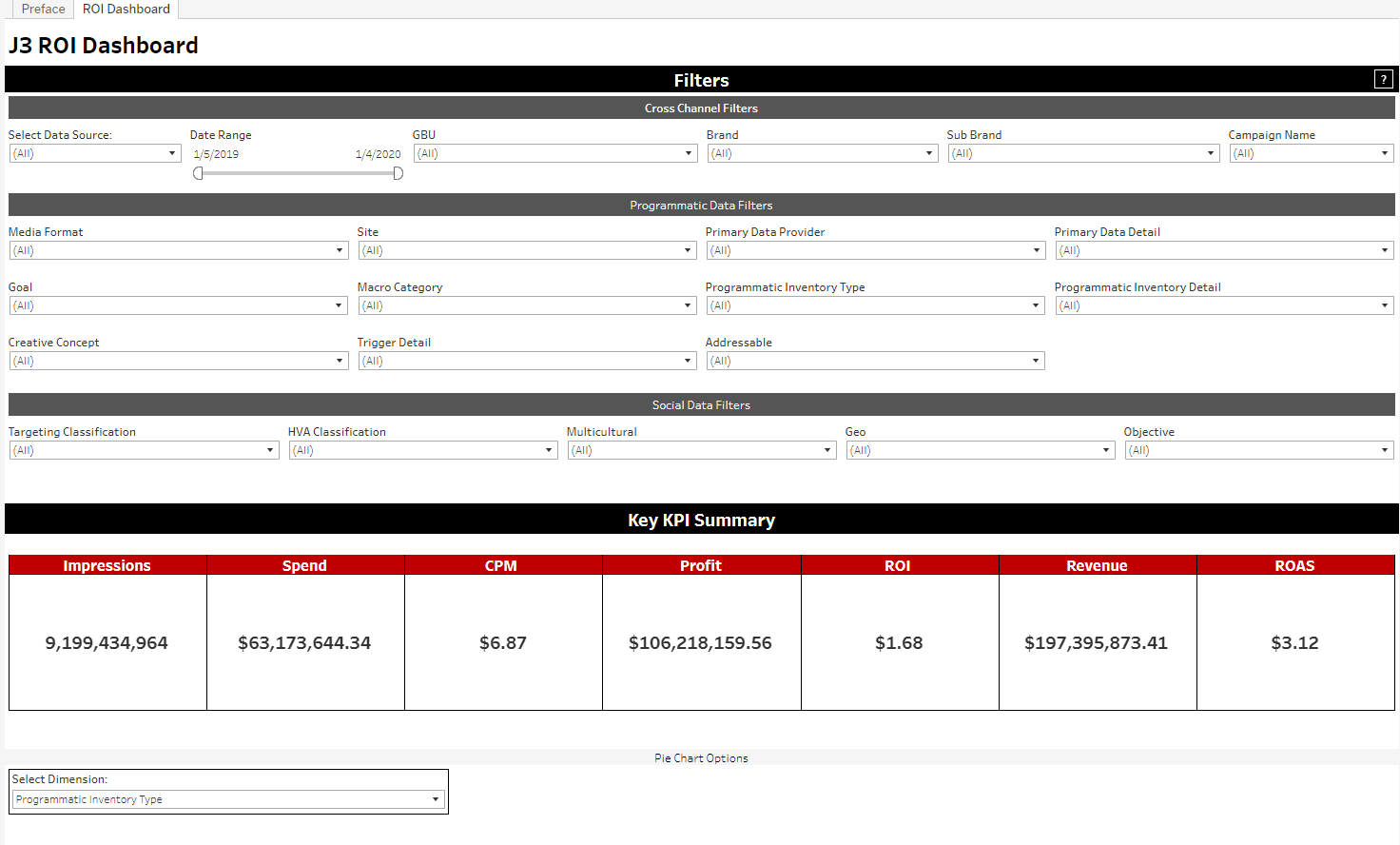Expand the Media Format dropdown
The width and height of the screenshot is (1400, 845).
click(179, 250)
